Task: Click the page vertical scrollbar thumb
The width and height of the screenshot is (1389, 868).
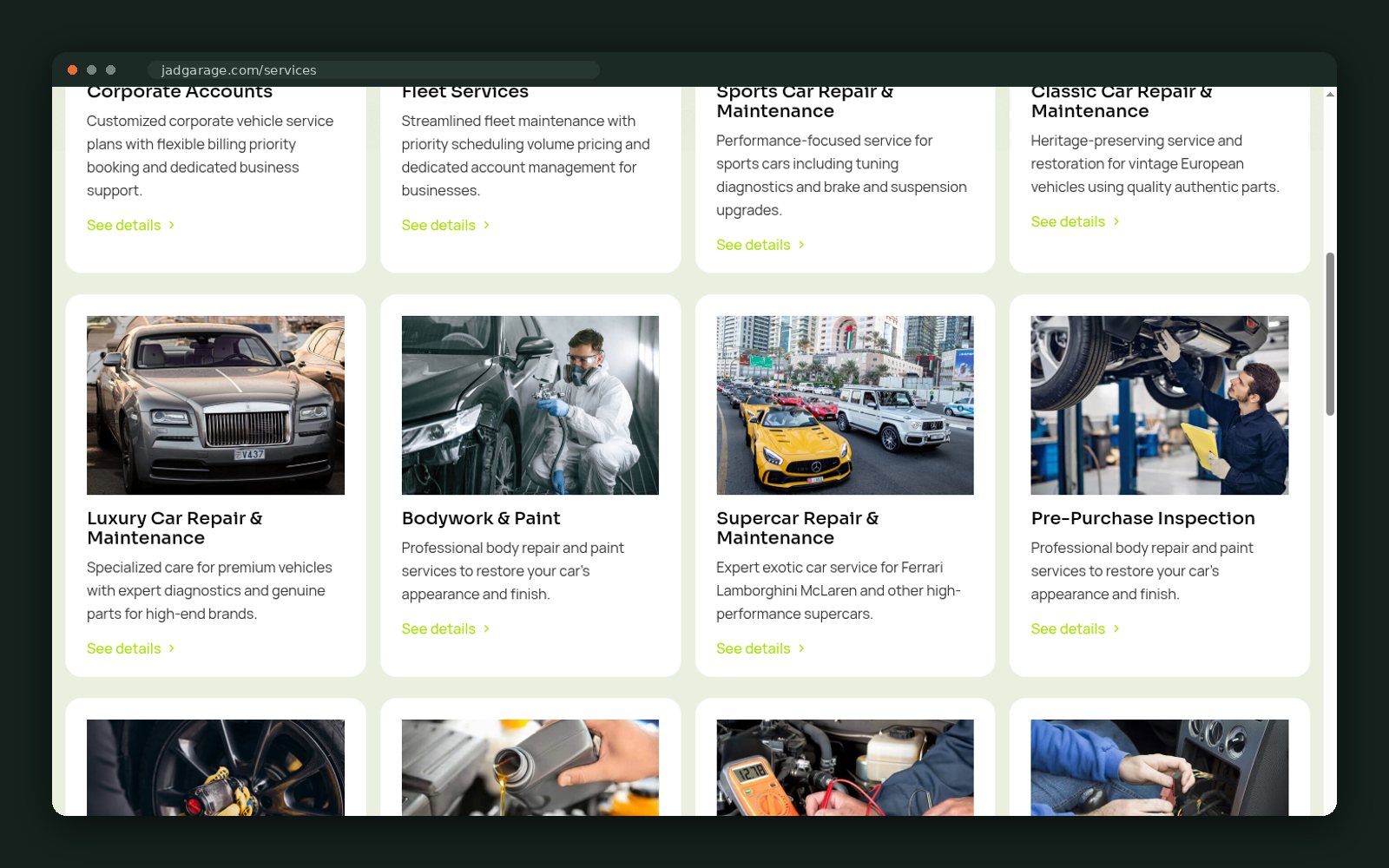Action: click(1330, 334)
